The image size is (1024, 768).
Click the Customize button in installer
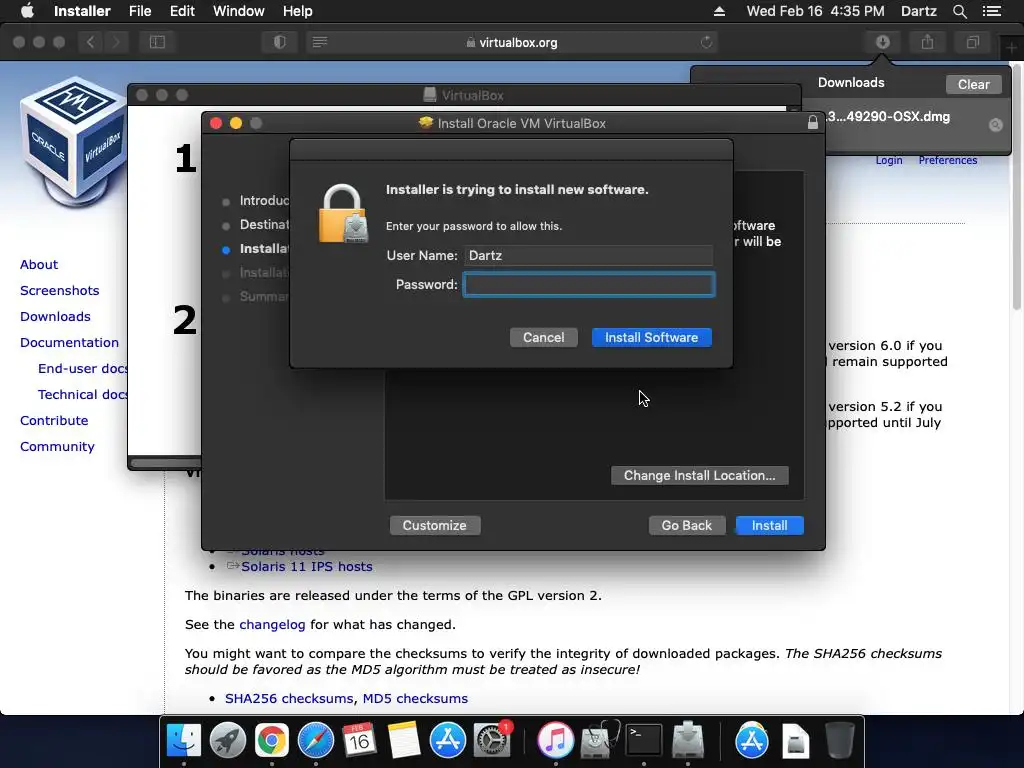435,526
